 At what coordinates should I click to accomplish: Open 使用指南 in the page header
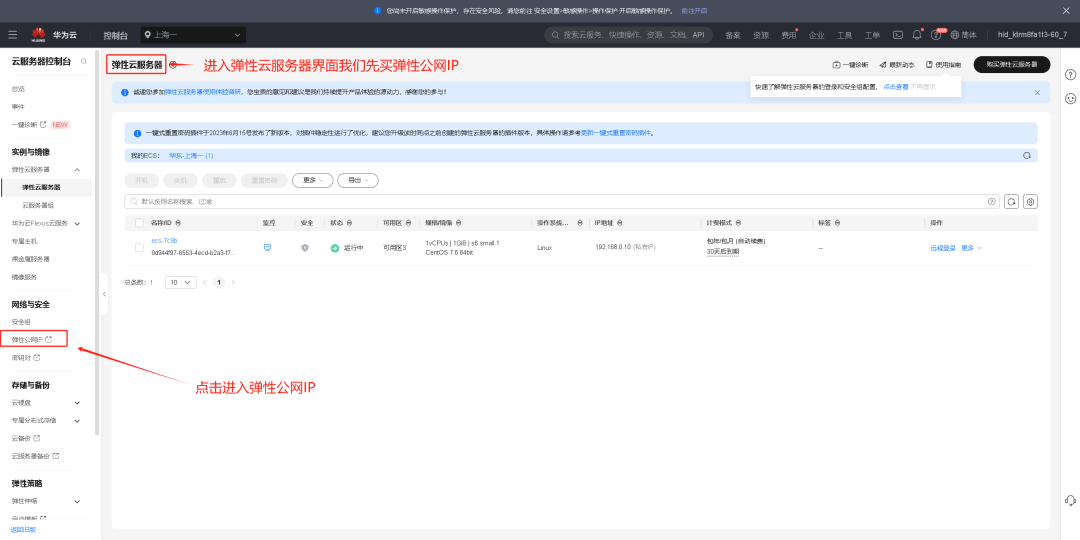tap(944, 65)
